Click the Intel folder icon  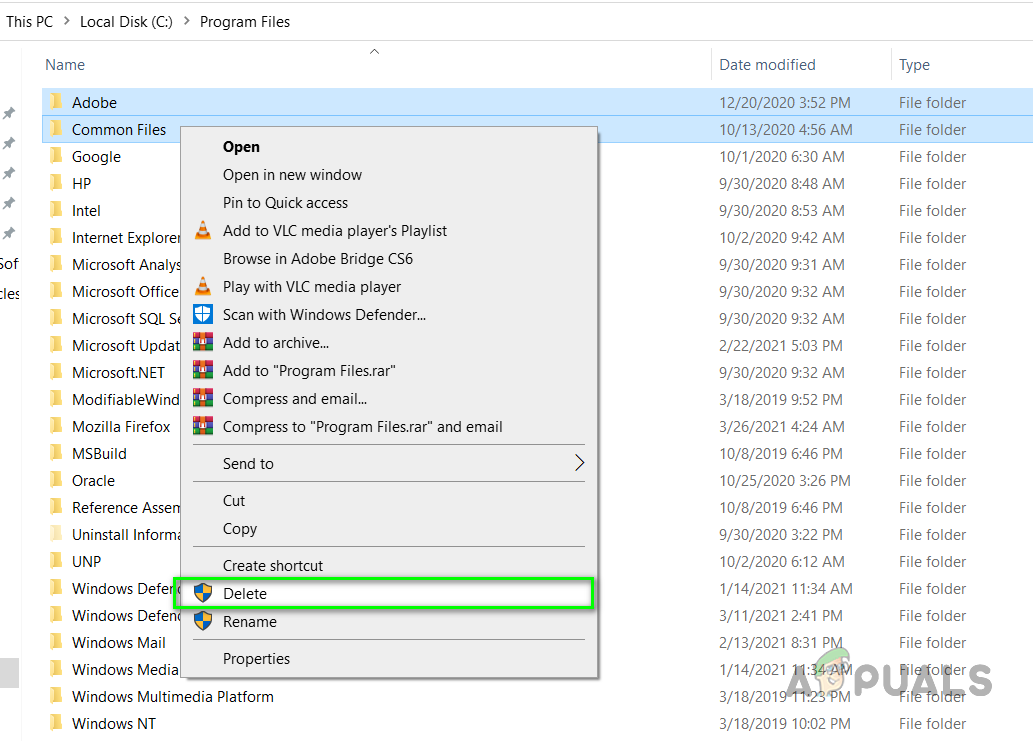(57, 210)
